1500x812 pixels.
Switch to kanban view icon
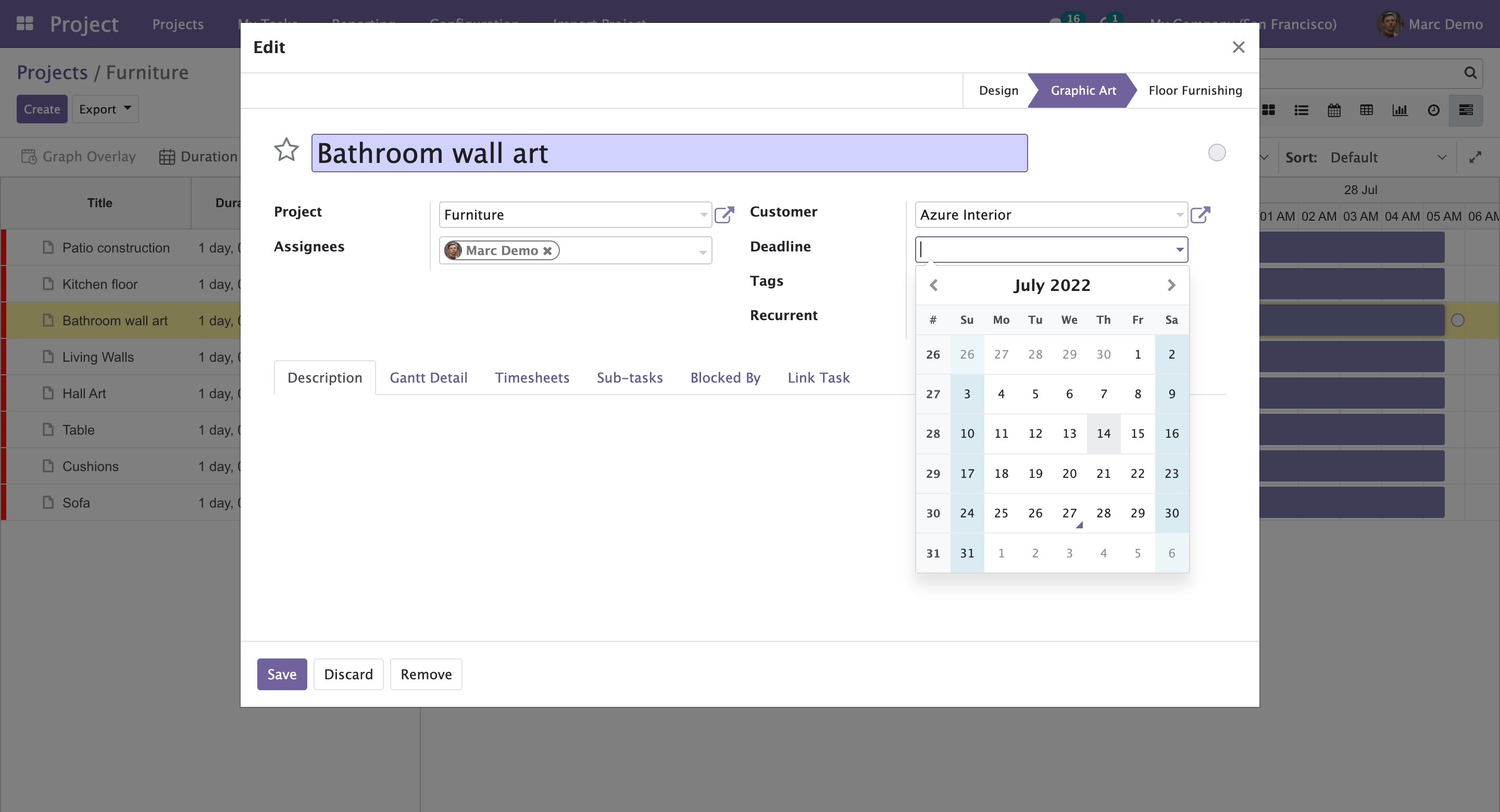[x=1268, y=110]
